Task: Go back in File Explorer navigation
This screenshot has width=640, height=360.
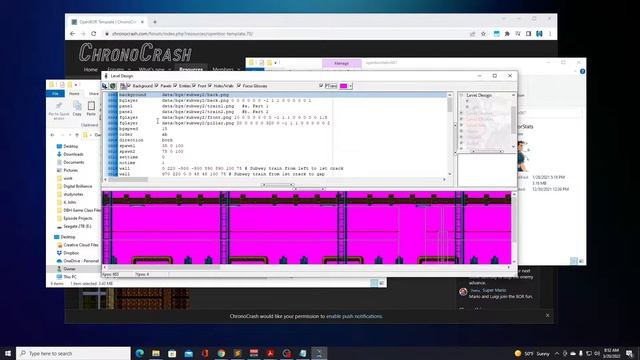Action: (52, 135)
